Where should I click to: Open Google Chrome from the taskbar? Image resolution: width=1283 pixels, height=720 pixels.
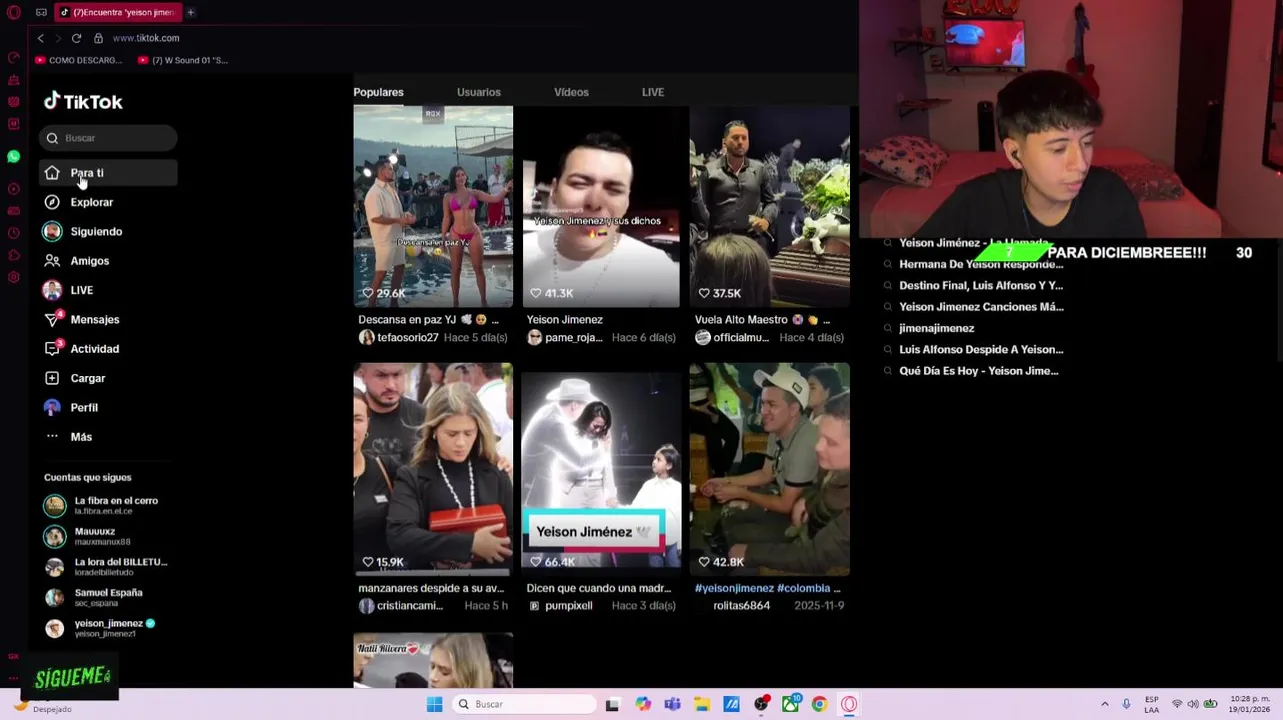[819, 704]
